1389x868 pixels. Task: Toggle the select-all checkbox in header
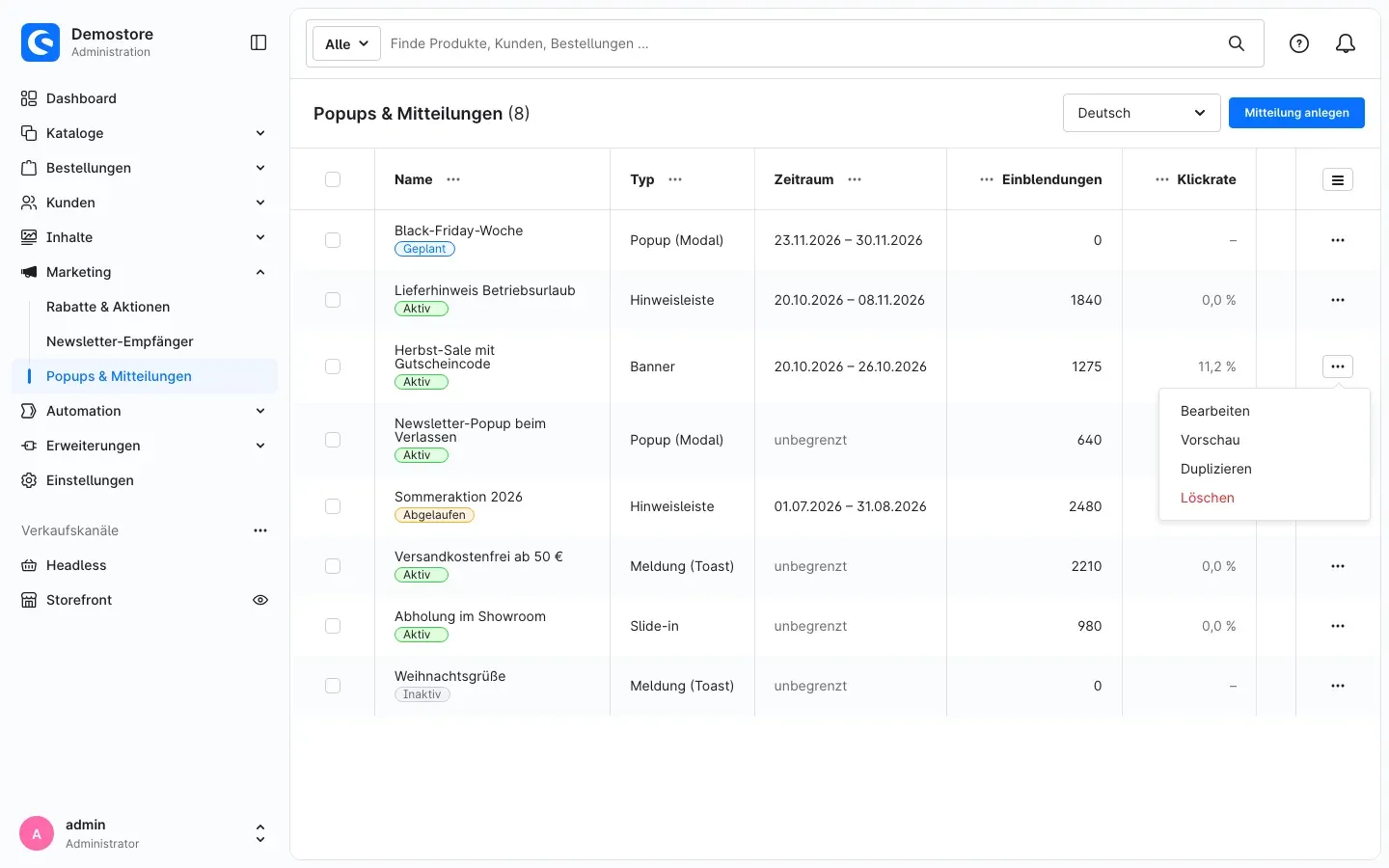(333, 179)
